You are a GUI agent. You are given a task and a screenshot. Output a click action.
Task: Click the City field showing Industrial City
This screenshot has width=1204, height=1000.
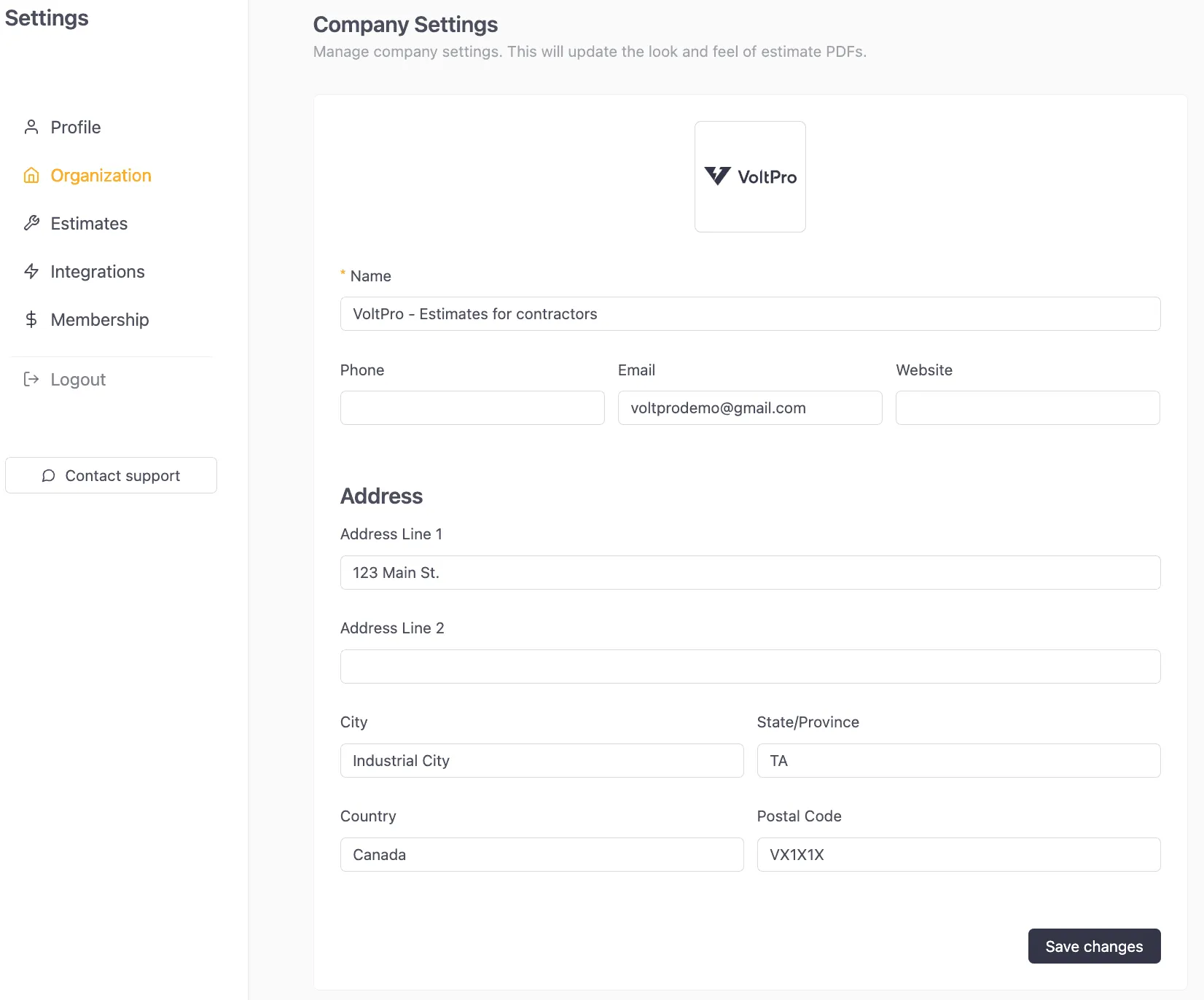[542, 760]
